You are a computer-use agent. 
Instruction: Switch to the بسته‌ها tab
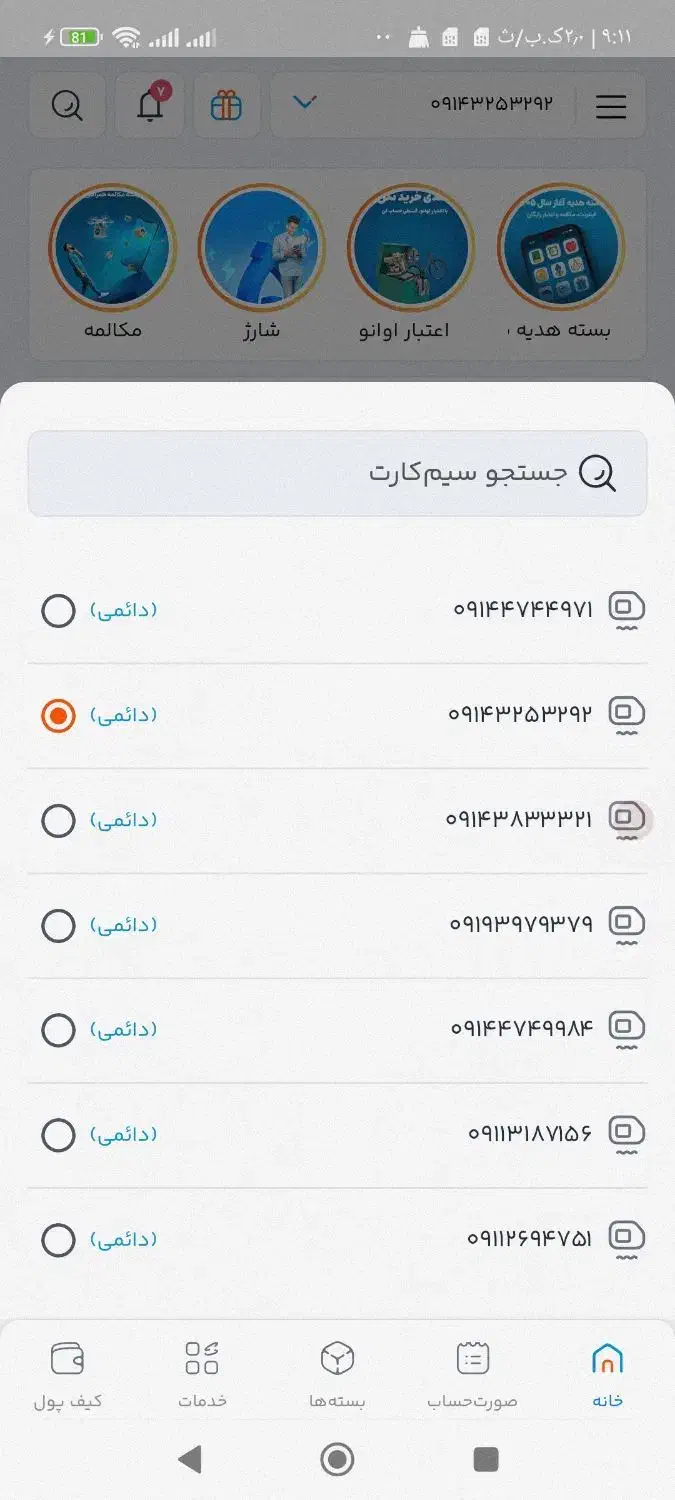(x=337, y=1372)
